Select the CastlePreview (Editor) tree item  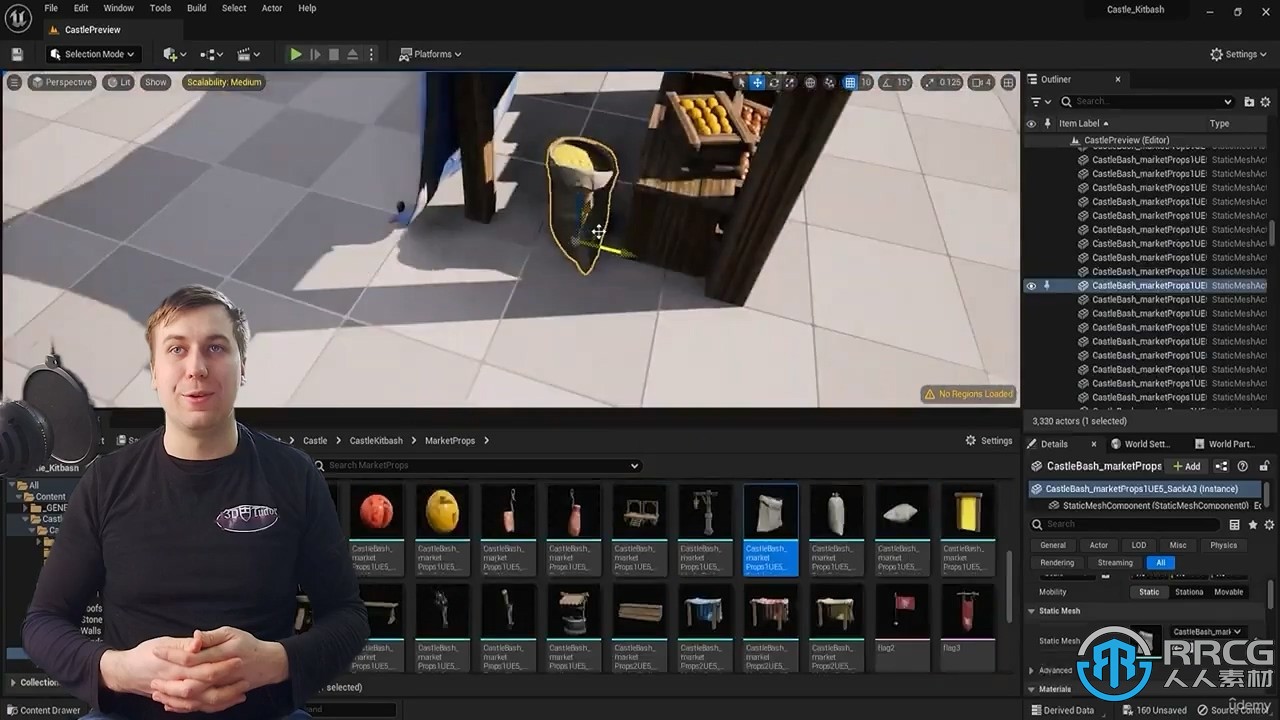[1126, 140]
